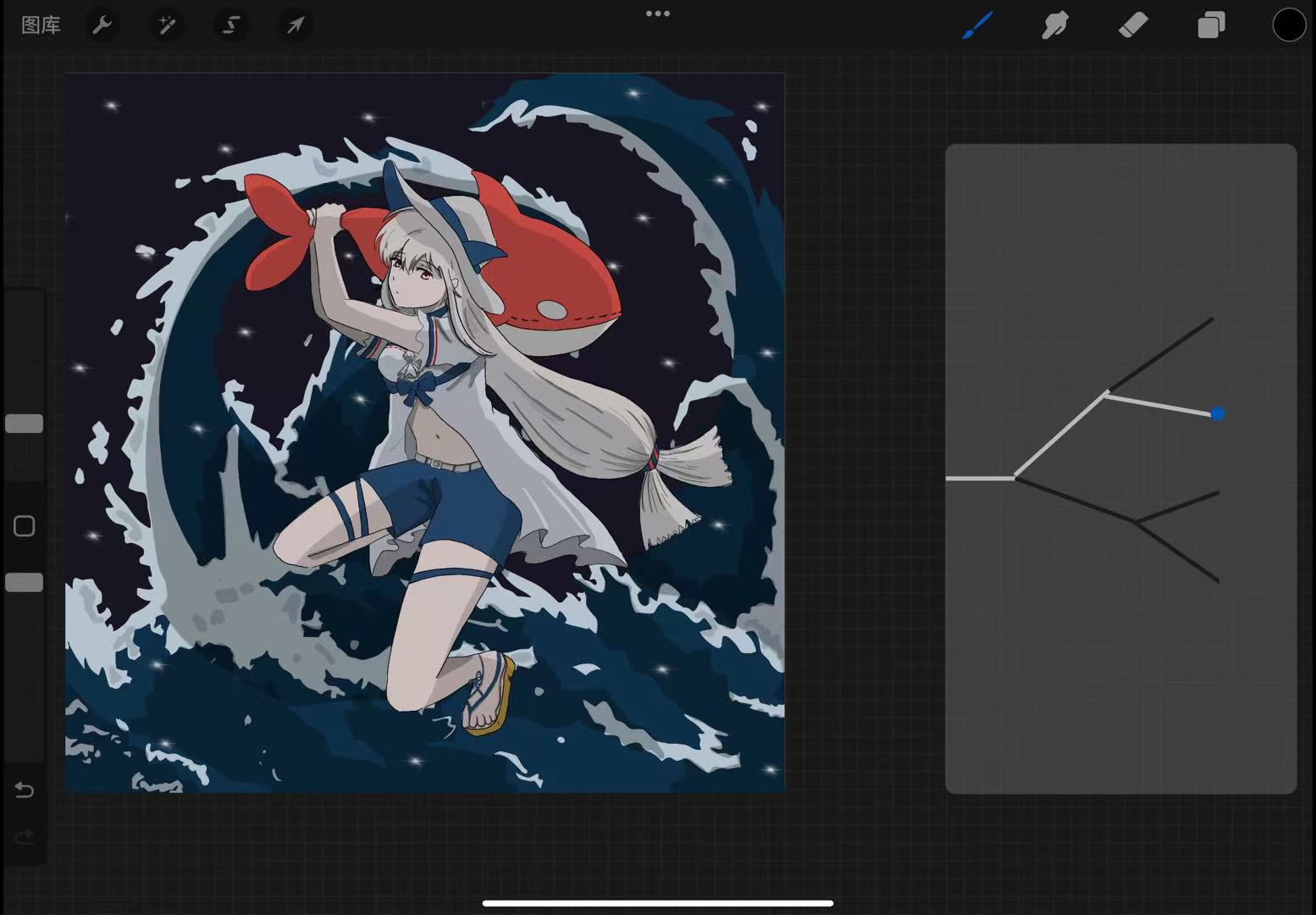Select the Brush paint tool
This screenshot has width=1316, height=915.
click(977, 25)
